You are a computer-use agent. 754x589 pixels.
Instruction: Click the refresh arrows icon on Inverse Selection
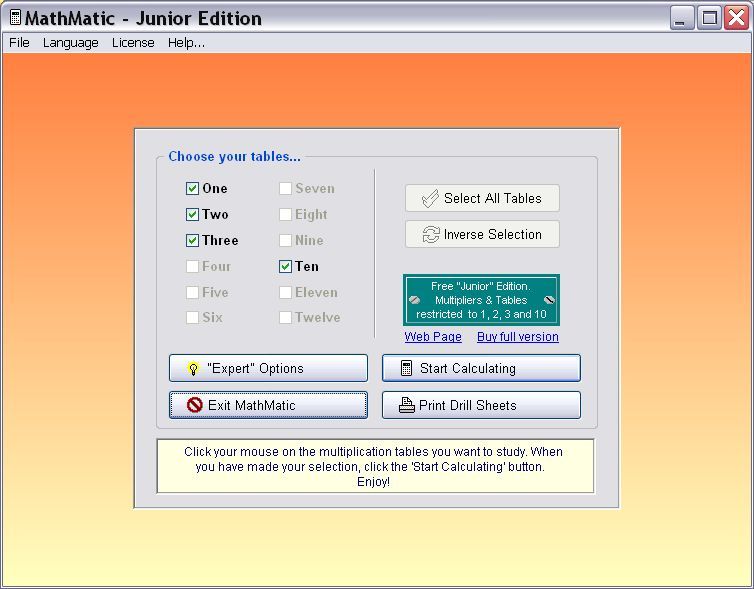pyautogui.click(x=431, y=235)
